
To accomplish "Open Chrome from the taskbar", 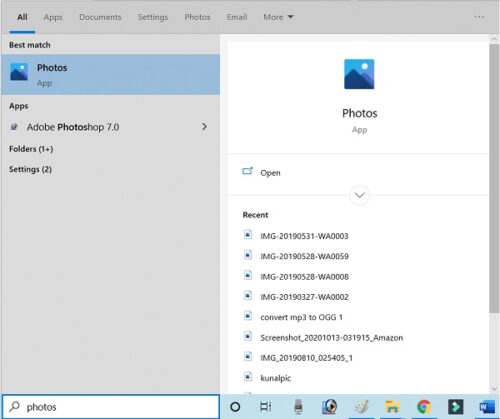I will click(424, 407).
